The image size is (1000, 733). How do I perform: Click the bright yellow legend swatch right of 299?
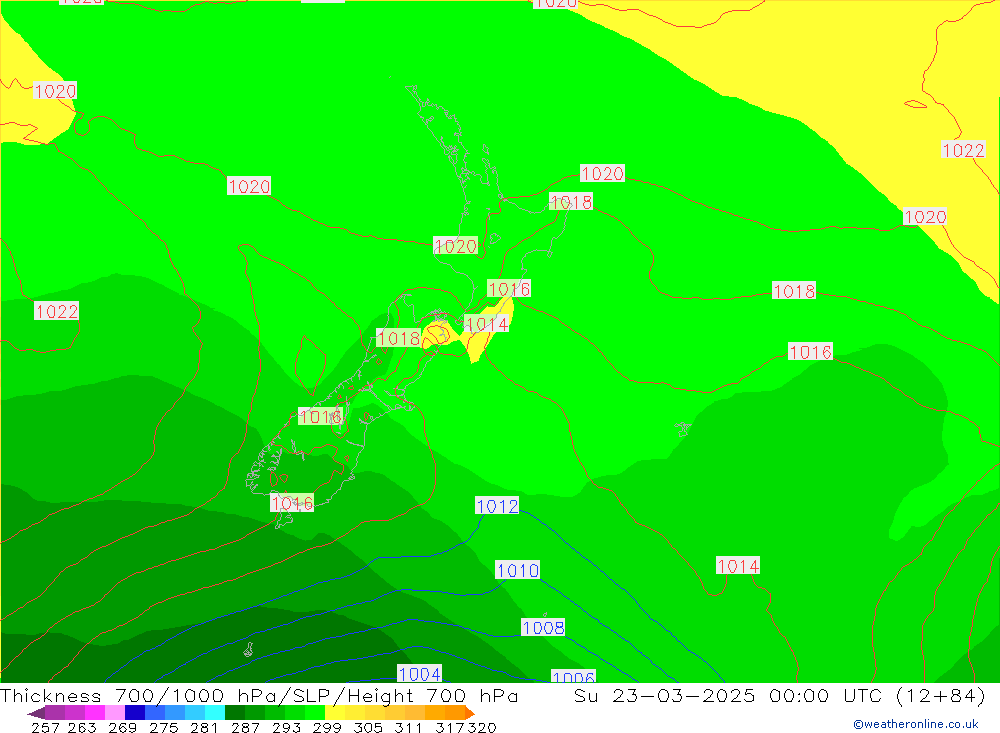tap(335, 713)
